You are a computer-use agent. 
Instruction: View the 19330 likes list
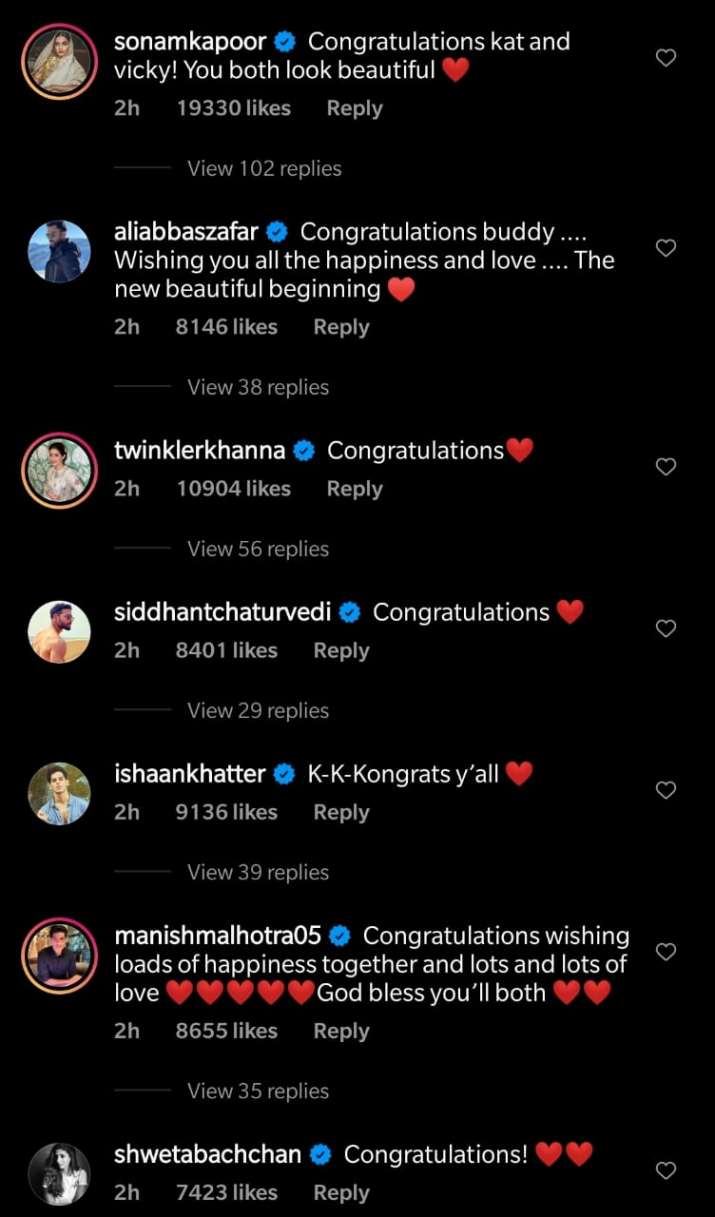click(233, 108)
